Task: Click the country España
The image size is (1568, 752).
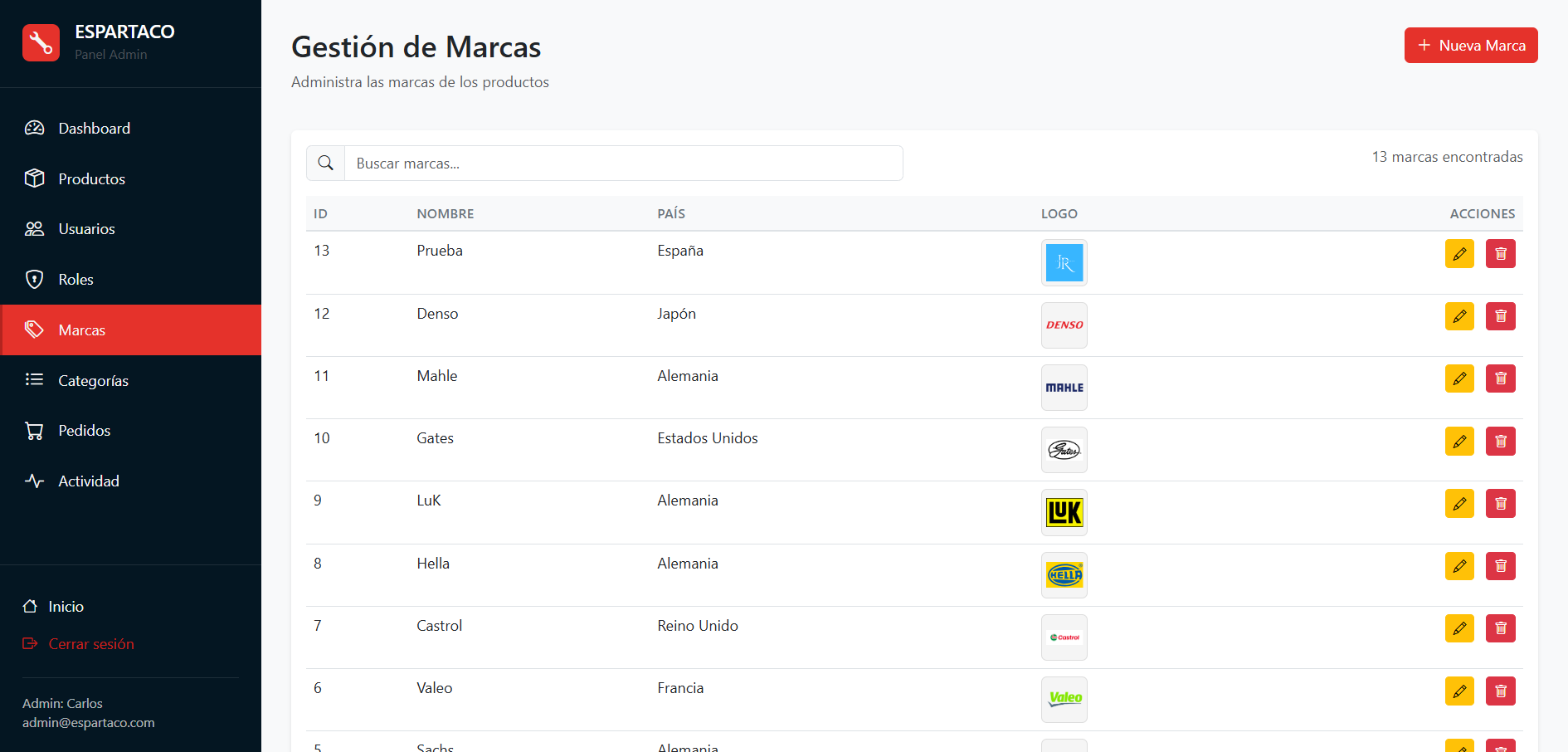Action: [680, 251]
